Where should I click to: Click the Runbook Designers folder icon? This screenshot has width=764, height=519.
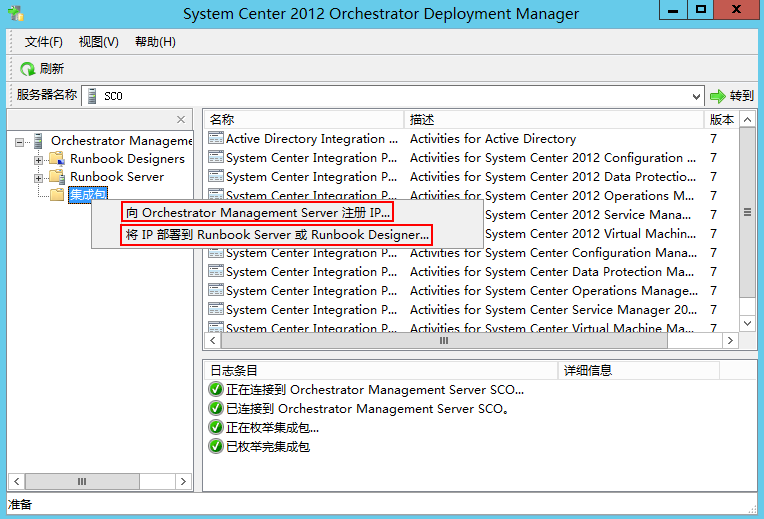(57, 159)
